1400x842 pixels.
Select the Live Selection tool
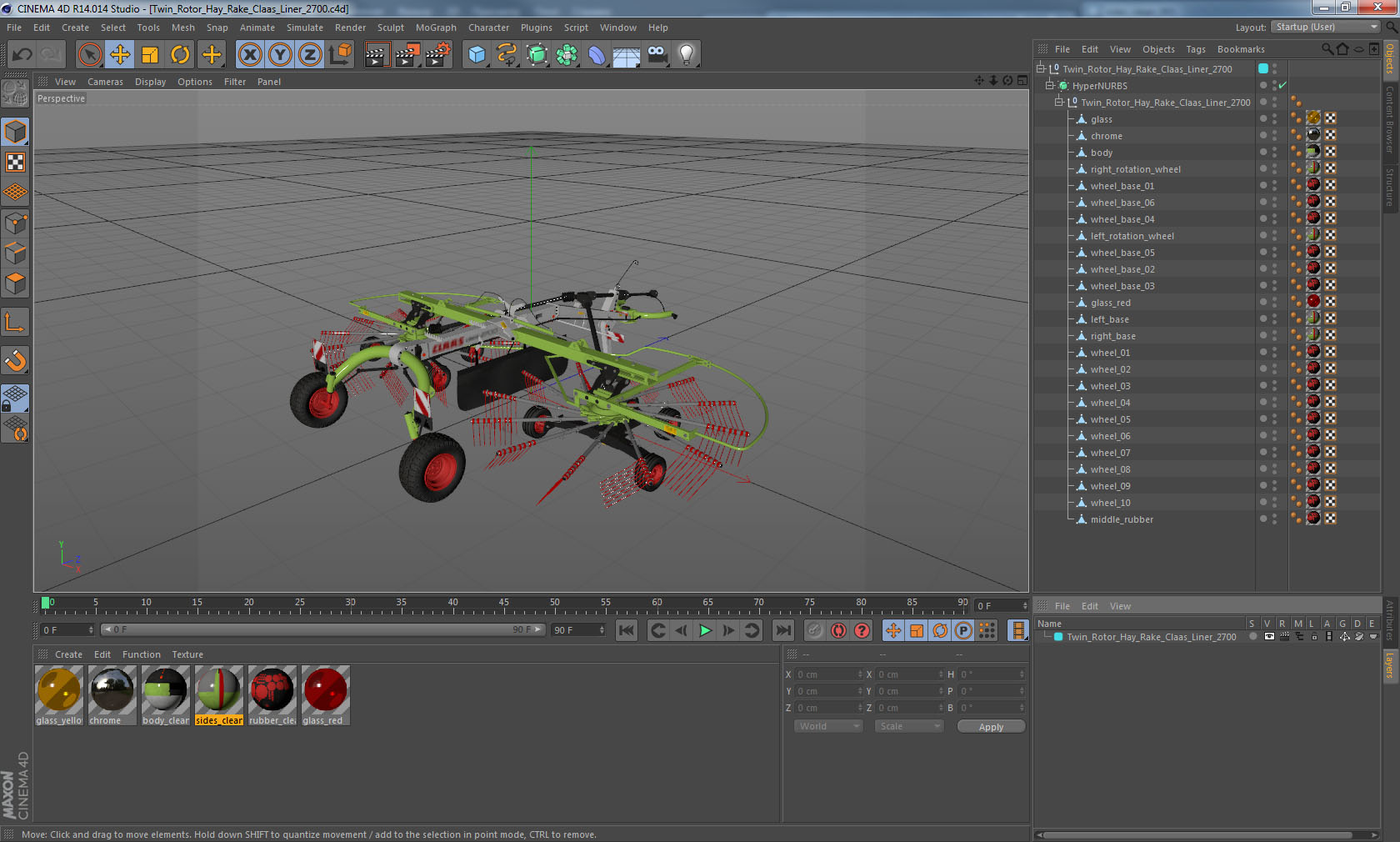89,55
